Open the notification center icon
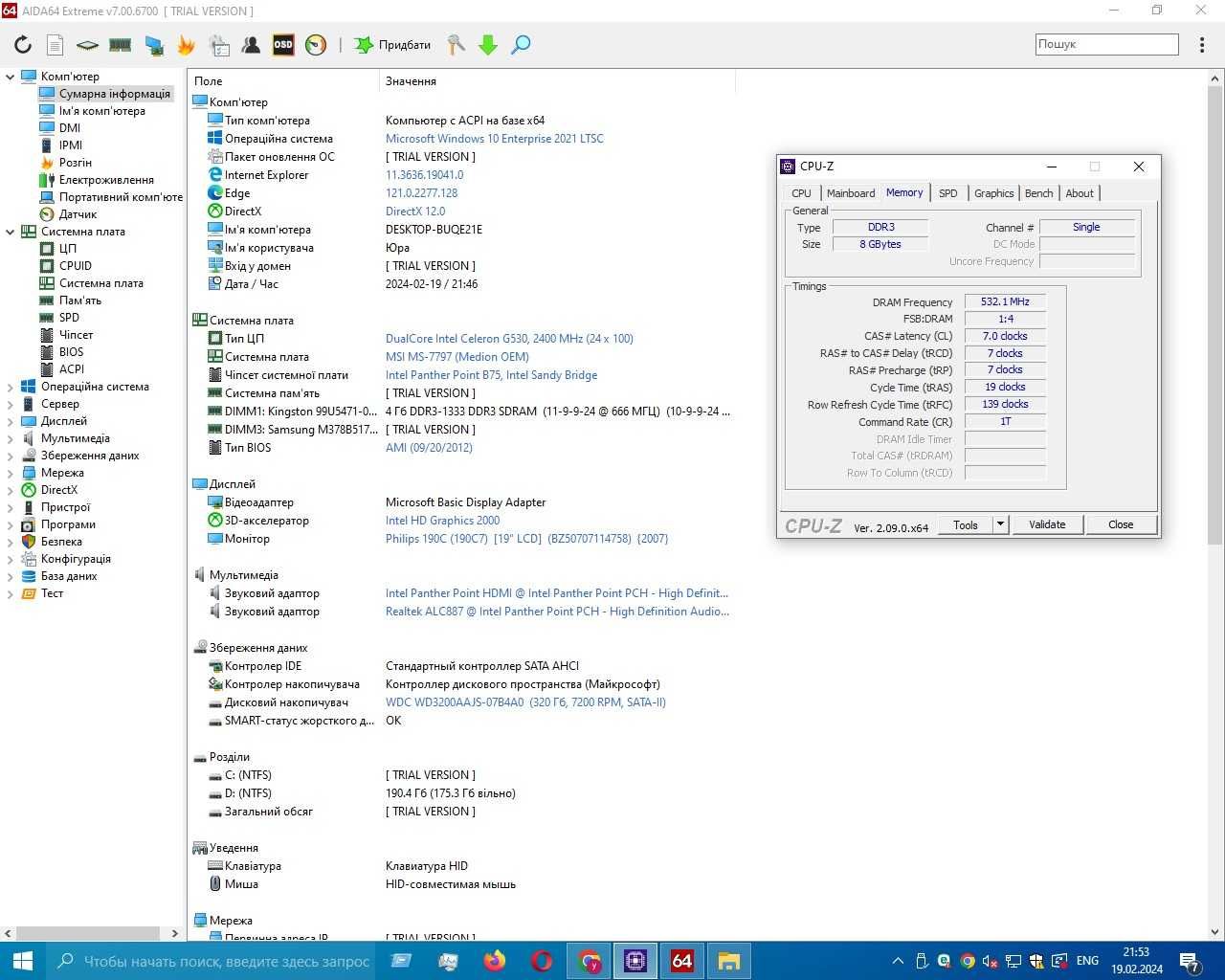This screenshot has height=980, width=1225. (1190, 961)
